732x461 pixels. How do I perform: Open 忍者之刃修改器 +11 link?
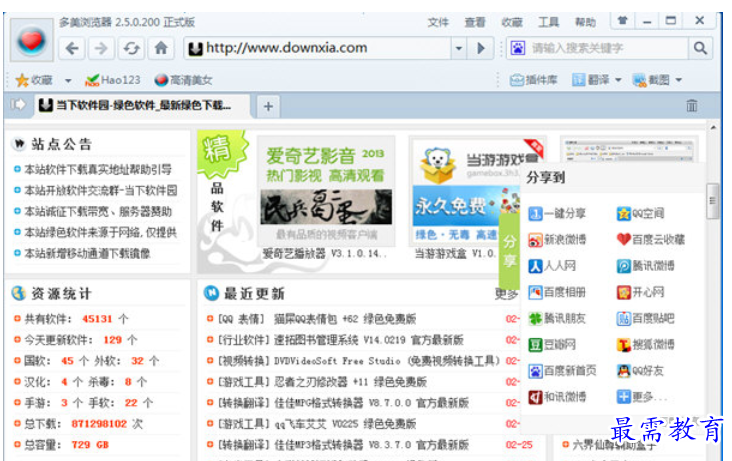tap(350, 382)
